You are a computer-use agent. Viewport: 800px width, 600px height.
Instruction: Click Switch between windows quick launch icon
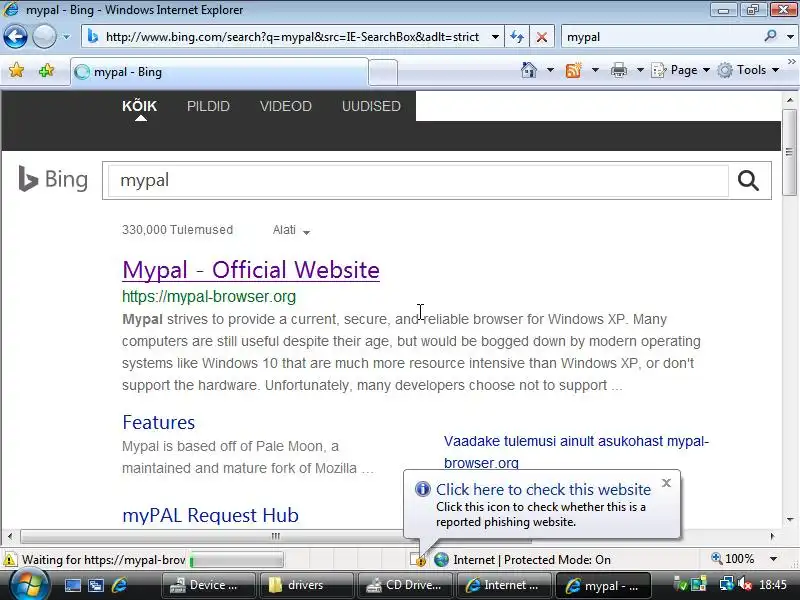(x=96, y=586)
